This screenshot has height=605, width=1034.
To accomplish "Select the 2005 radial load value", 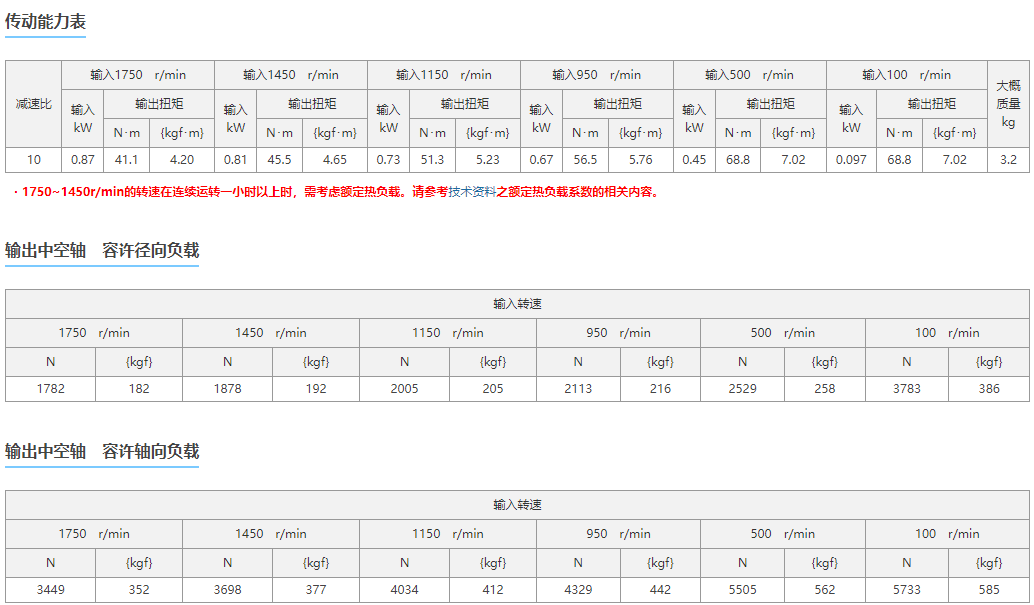I will [404, 389].
